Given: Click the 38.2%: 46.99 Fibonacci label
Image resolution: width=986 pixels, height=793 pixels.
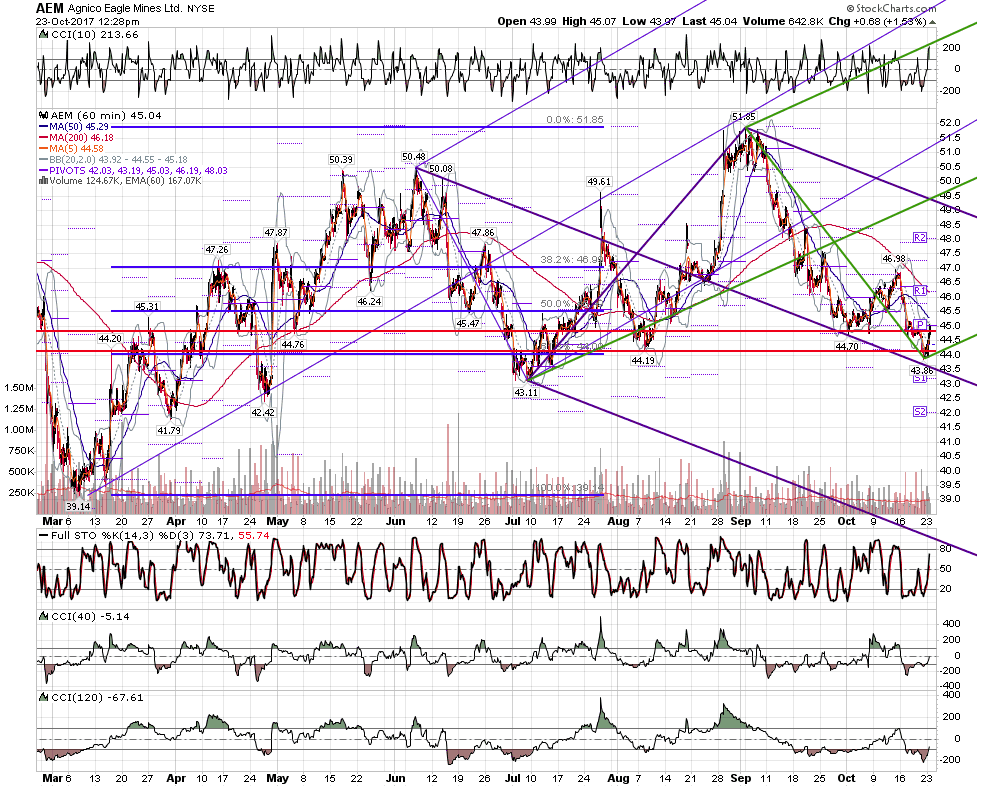Looking at the screenshot, I should [x=570, y=259].
